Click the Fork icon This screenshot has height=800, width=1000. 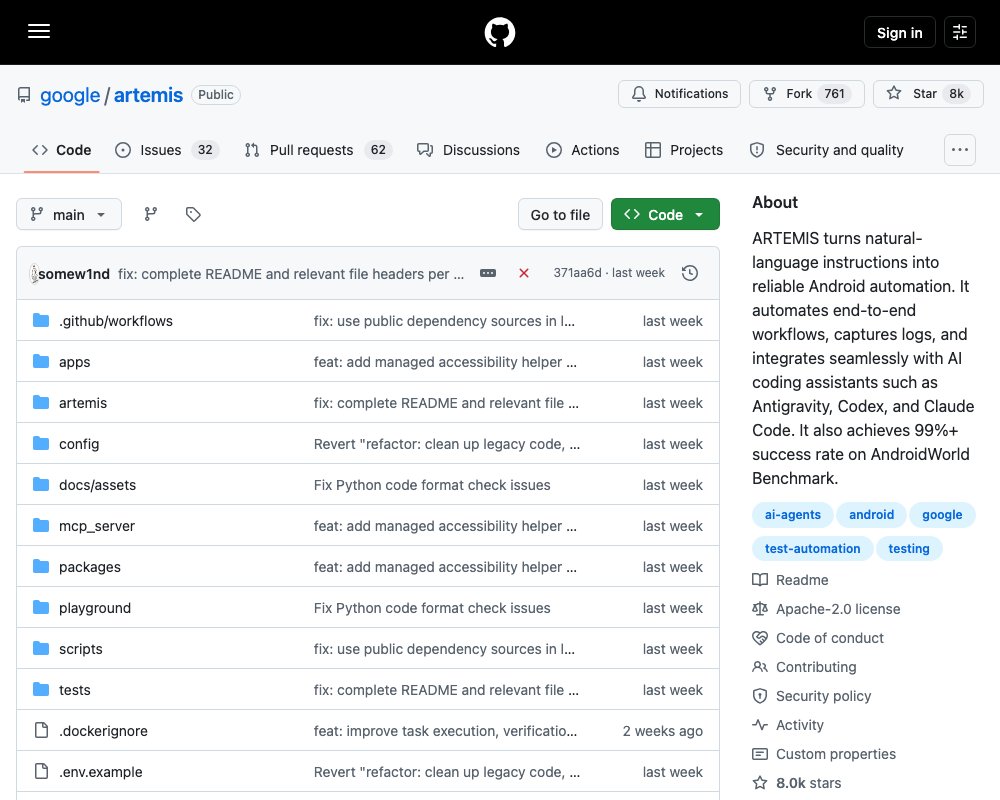[x=770, y=94]
